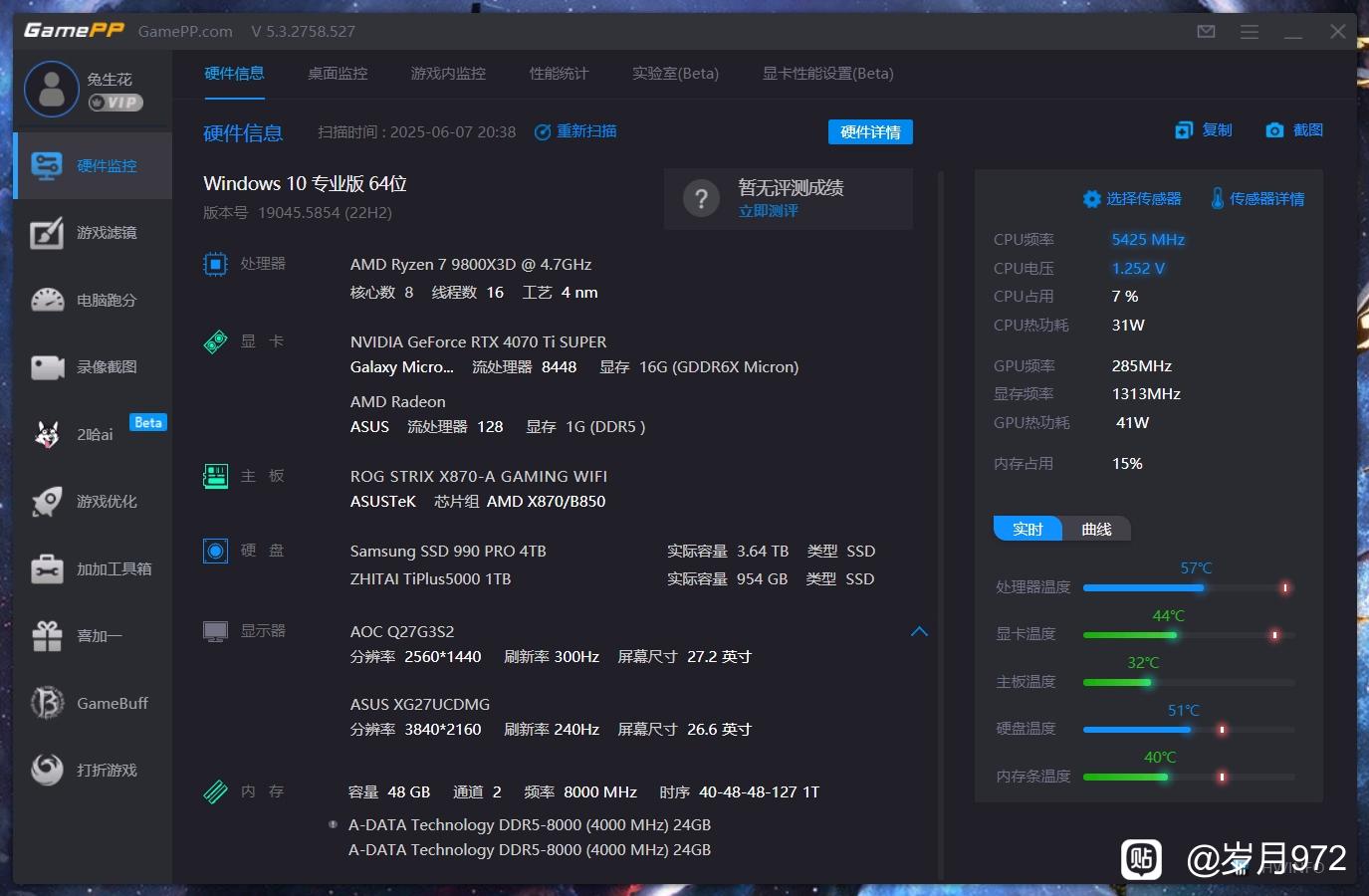
Task: Click the 处理器 CPU icon
Action: tap(215, 264)
